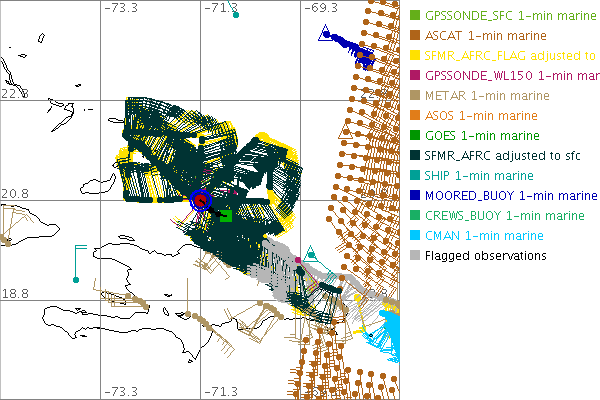This screenshot has height=400, width=600.
Task: Select the teal ship marker west of Haiti
Action: [x=76, y=279]
